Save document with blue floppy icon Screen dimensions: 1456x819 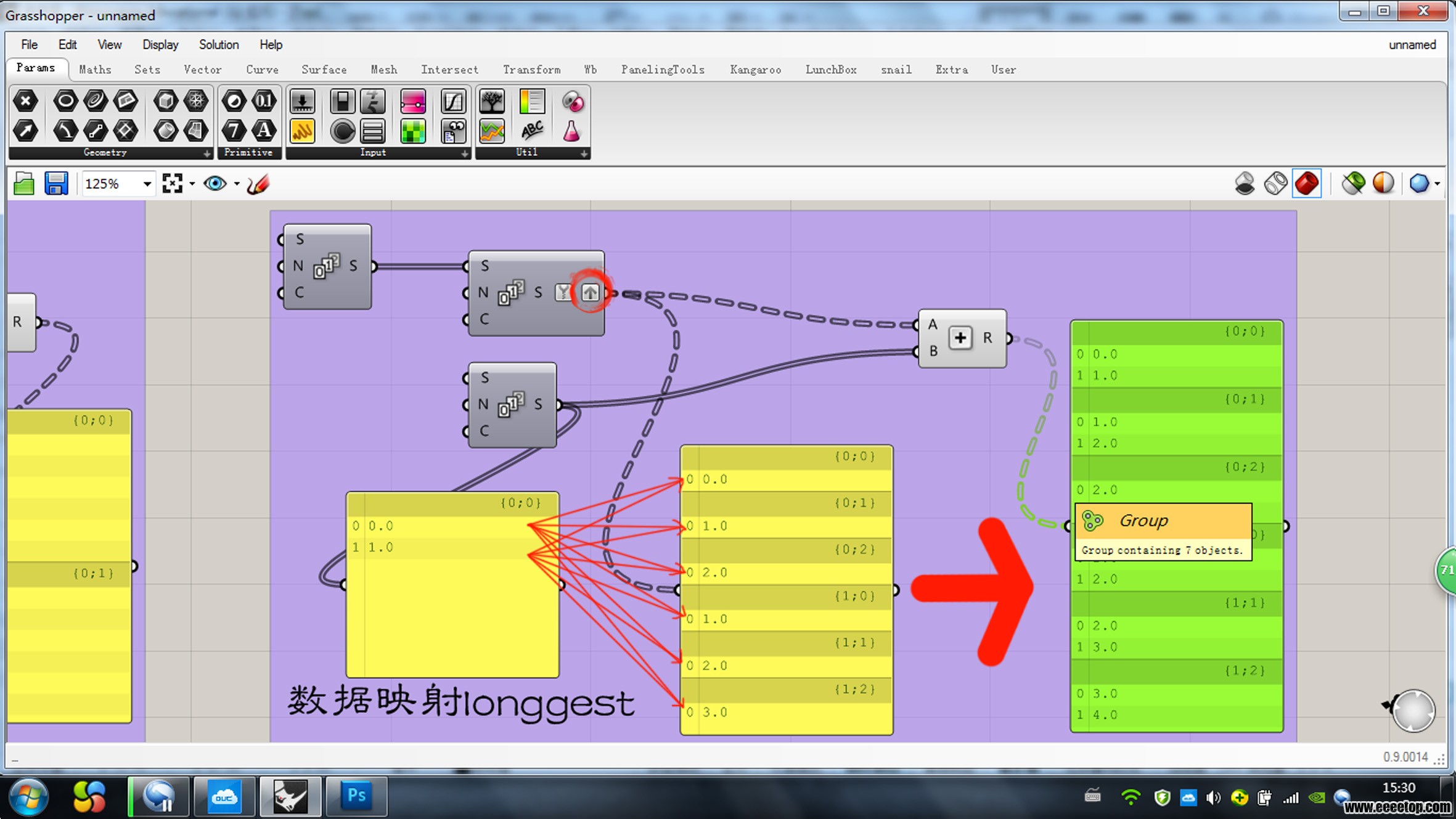(x=56, y=184)
